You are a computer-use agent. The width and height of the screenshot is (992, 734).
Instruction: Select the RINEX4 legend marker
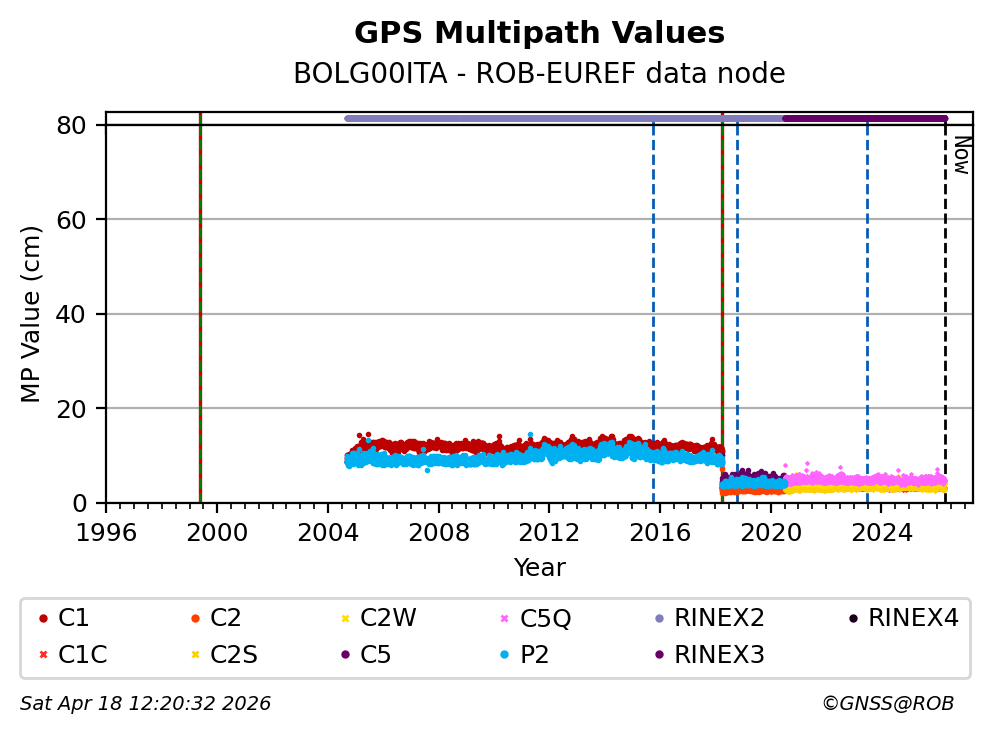tap(852, 619)
